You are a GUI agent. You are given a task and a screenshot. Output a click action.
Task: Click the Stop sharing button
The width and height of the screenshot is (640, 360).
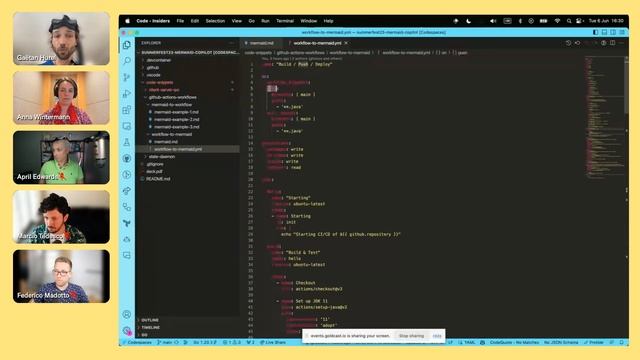[x=411, y=336]
